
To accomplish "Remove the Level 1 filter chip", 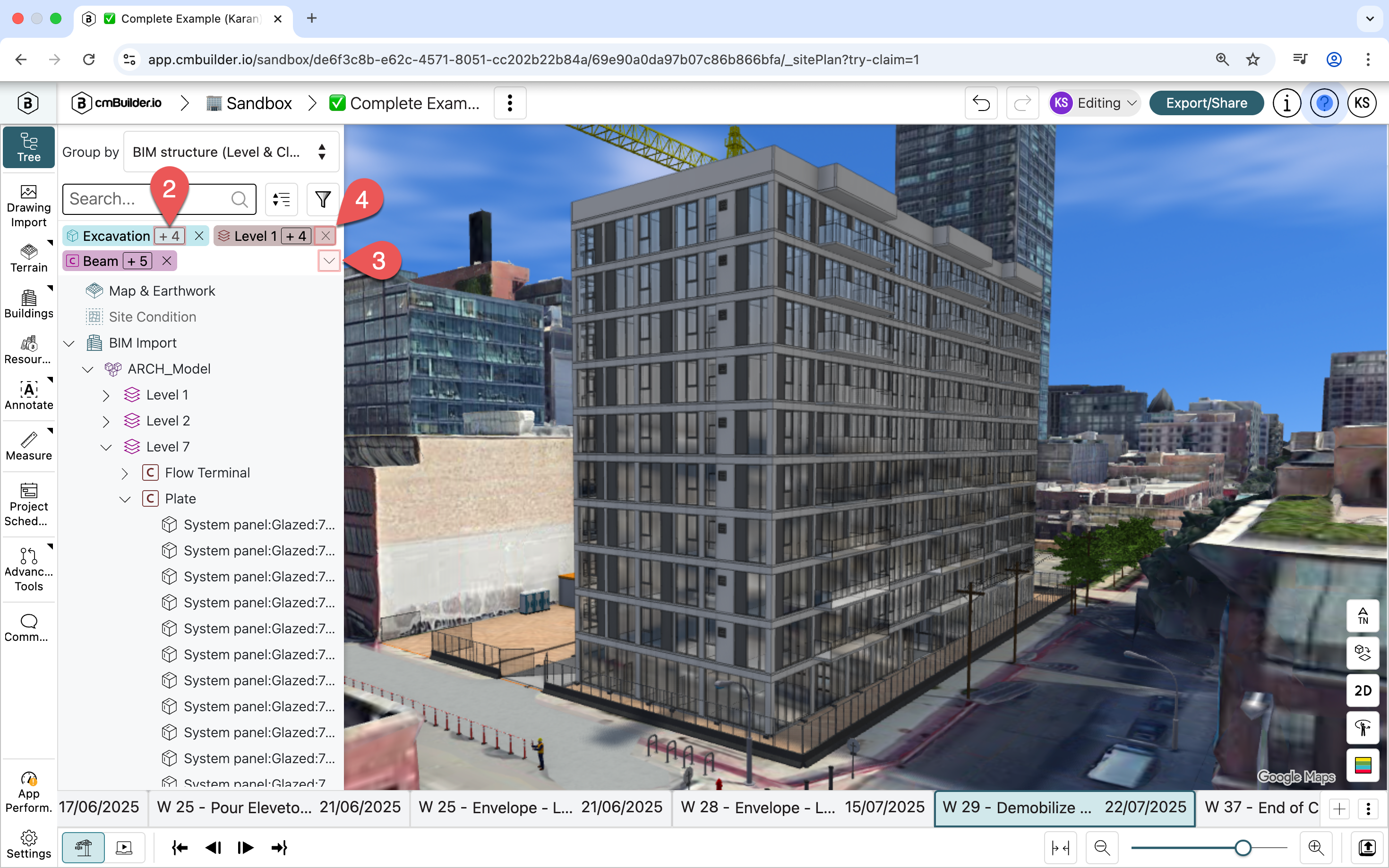I will 326,236.
